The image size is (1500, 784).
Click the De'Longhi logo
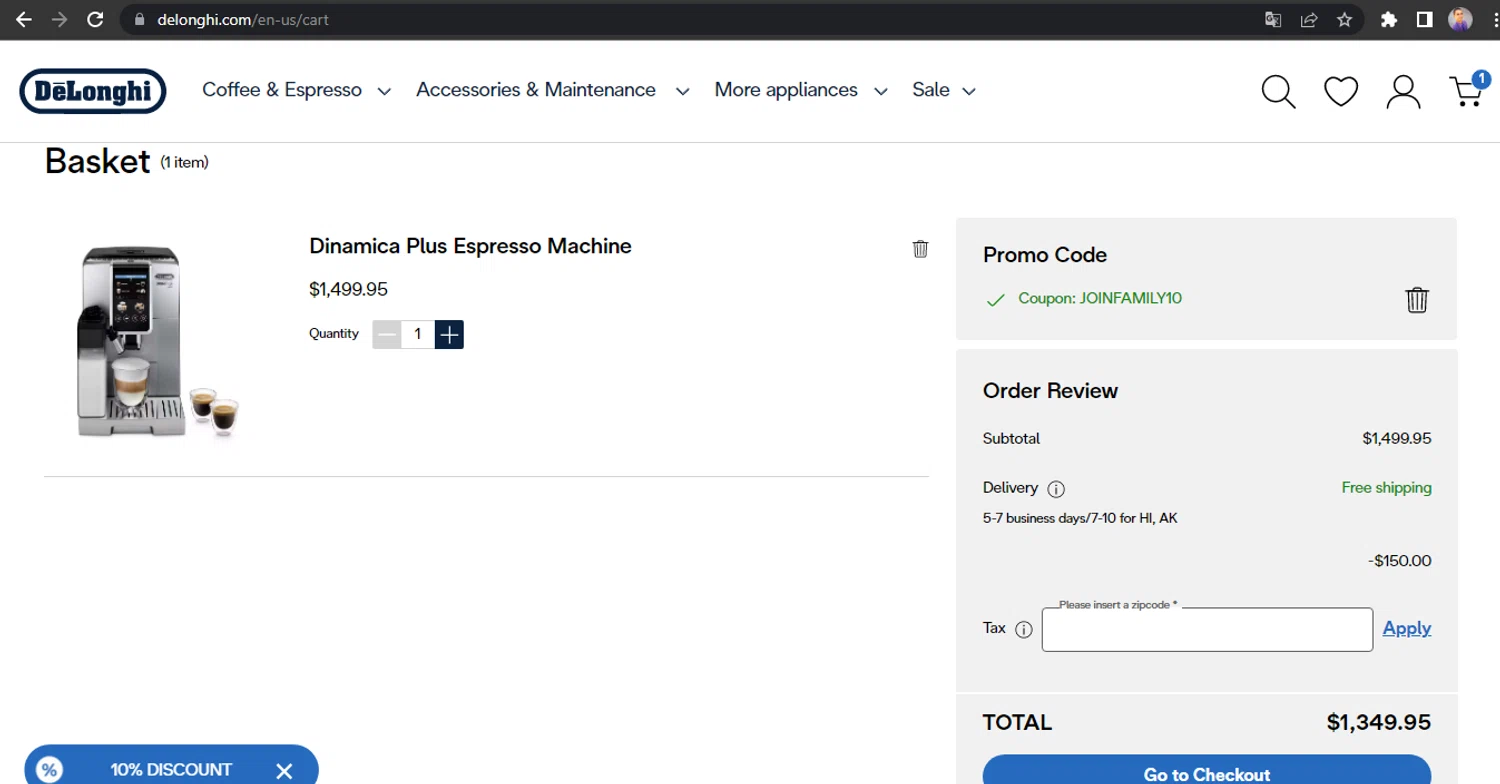pos(93,91)
